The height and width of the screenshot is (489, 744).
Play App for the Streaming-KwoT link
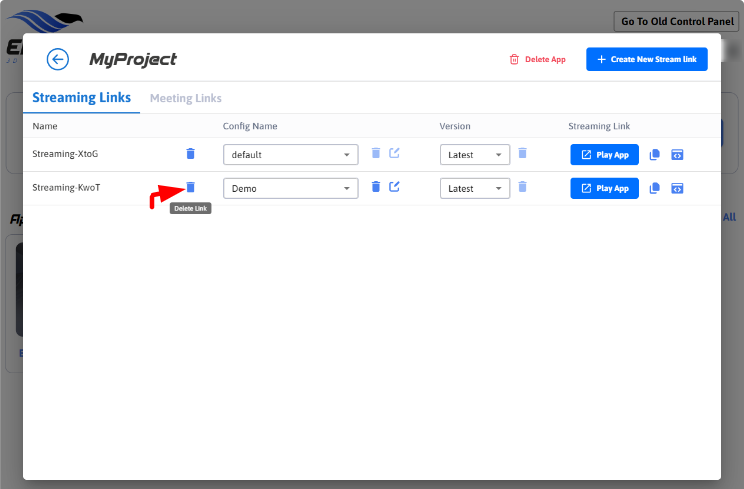[604, 188]
